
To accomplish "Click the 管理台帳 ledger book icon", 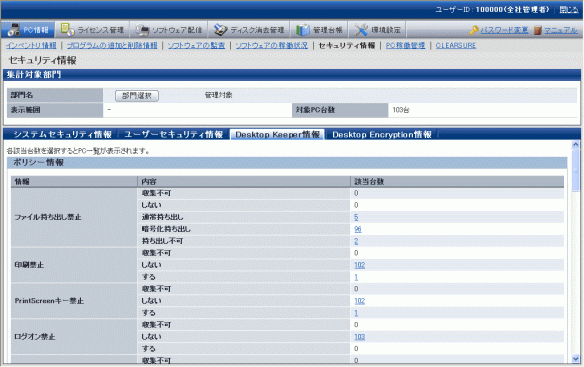I will (303, 30).
